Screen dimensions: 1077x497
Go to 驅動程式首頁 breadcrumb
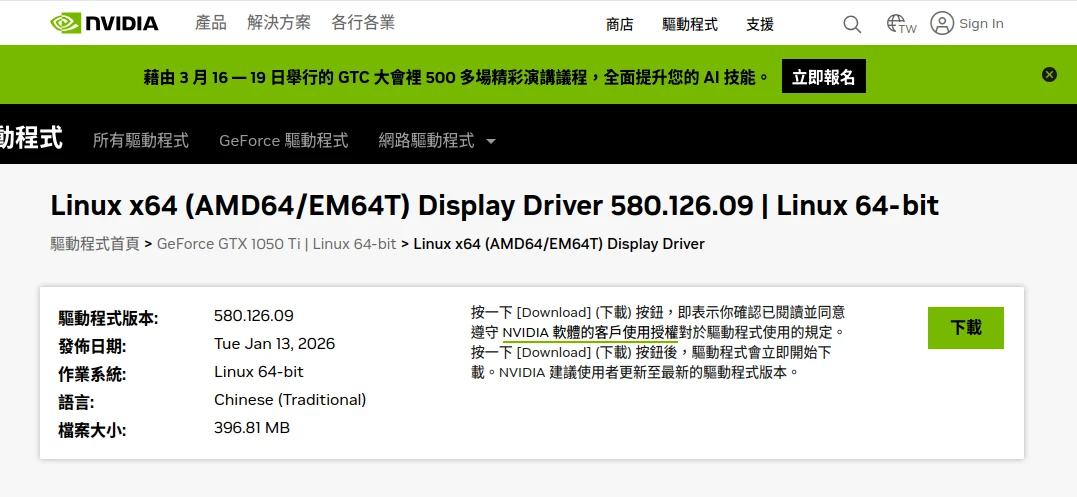[95, 243]
